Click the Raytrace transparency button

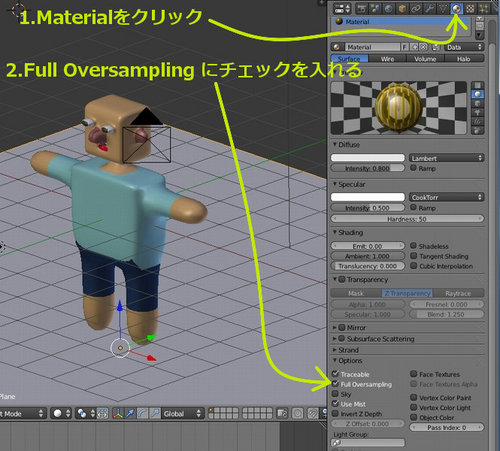[458, 293]
